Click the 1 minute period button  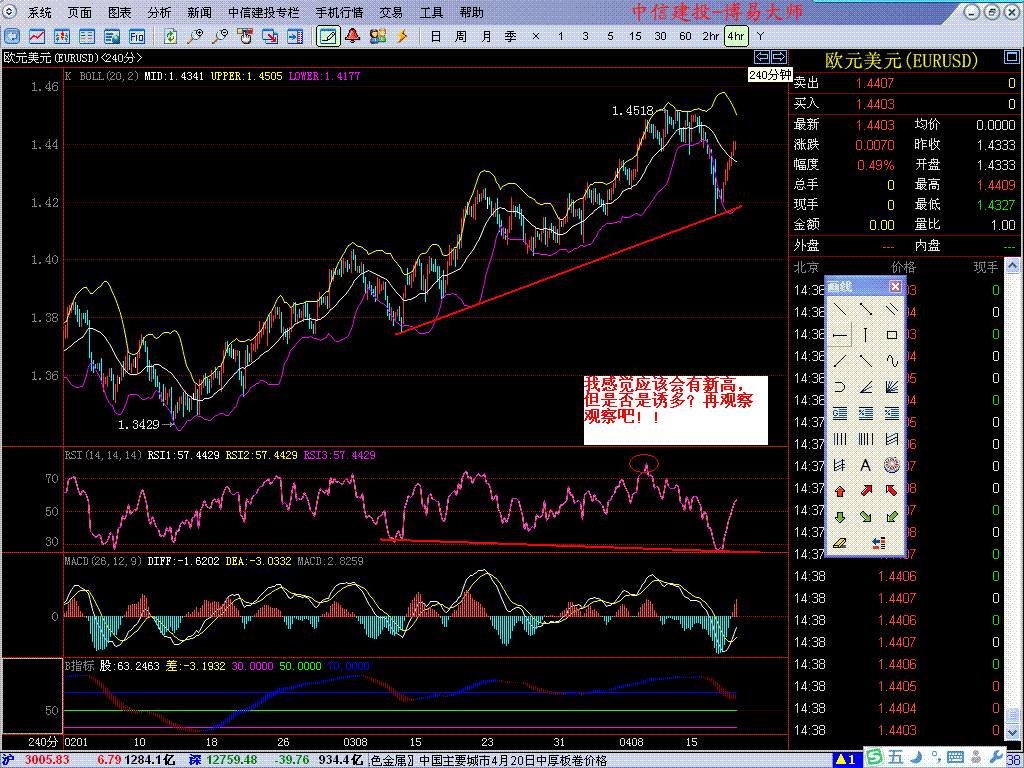tap(560, 37)
